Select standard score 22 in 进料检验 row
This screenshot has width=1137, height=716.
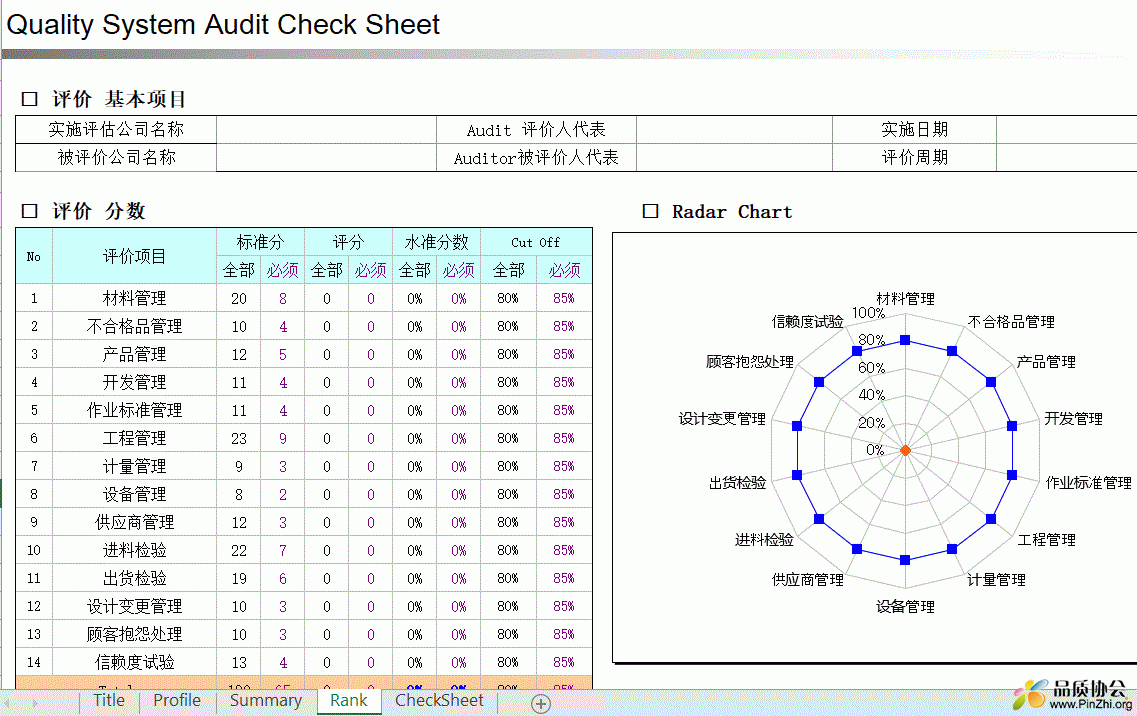pyautogui.click(x=239, y=550)
